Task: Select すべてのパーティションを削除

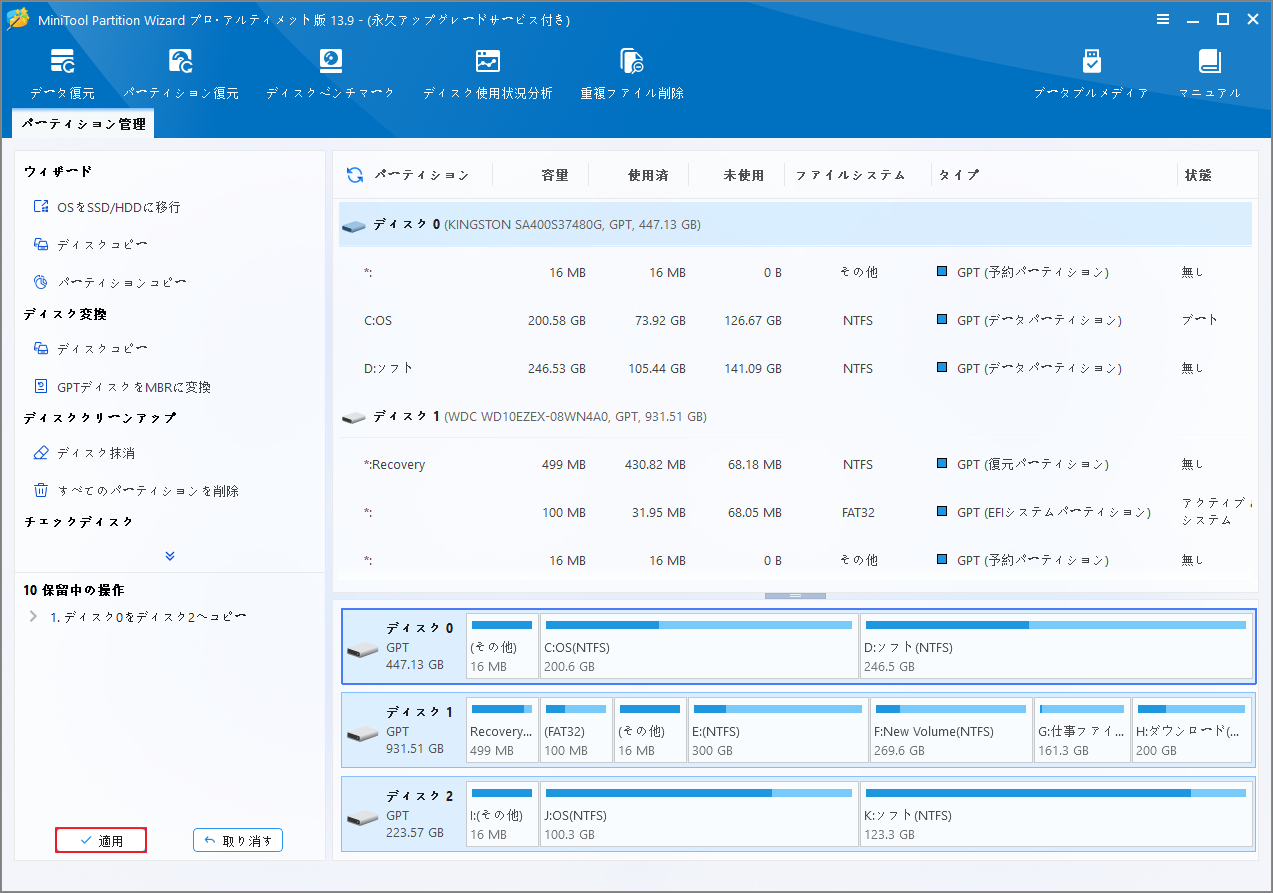Action: click(136, 491)
